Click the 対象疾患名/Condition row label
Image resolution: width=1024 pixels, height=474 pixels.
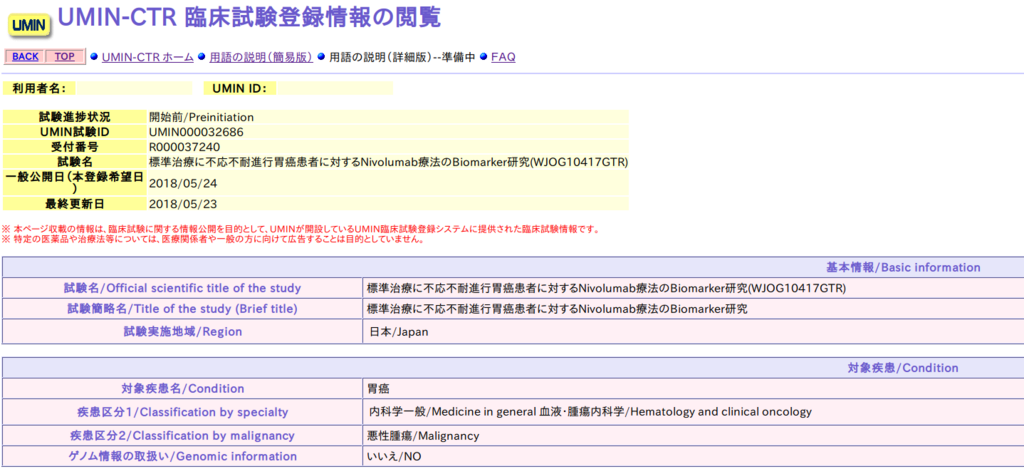point(183,389)
